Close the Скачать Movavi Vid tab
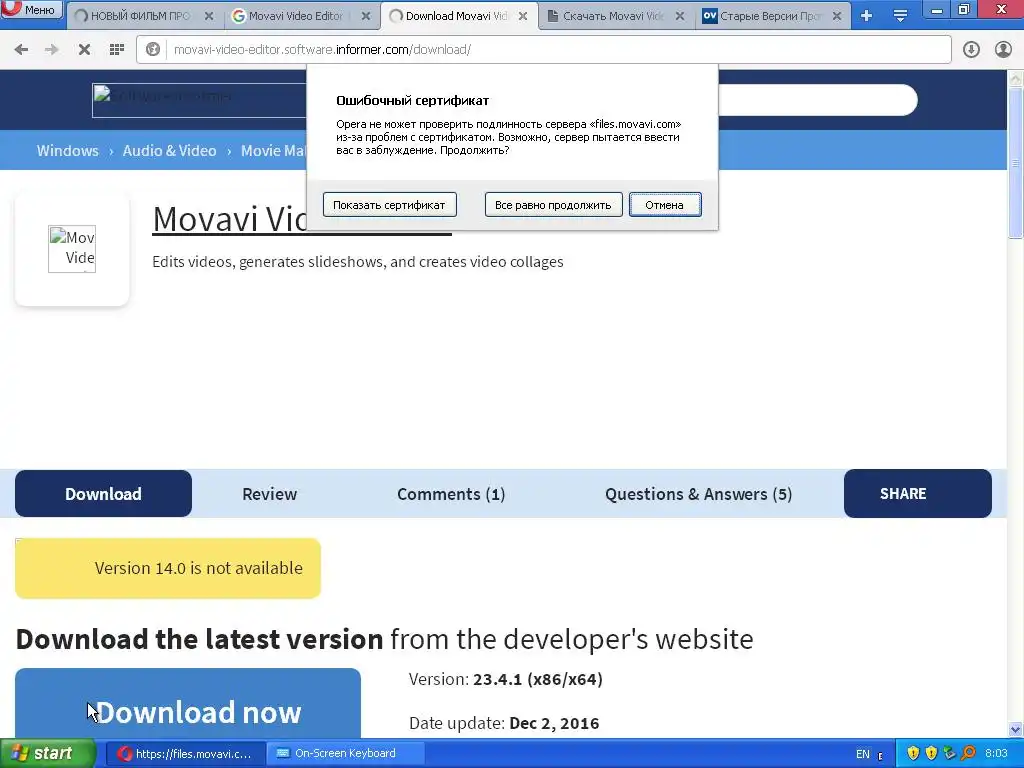The height and width of the screenshot is (768, 1024). (680, 16)
